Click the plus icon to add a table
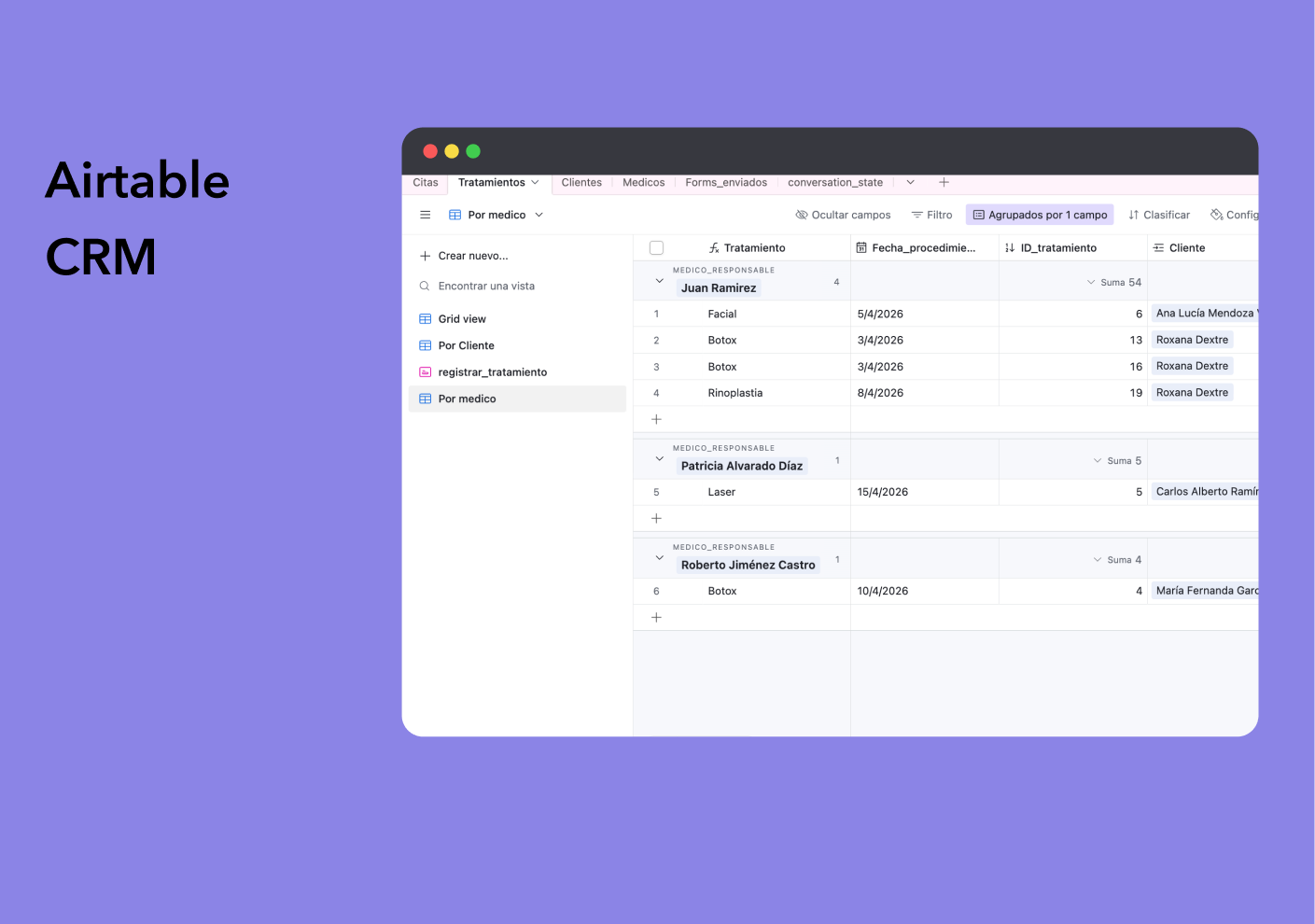Image resolution: width=1315 pixels, height=924 pixels. coord(944,182)
